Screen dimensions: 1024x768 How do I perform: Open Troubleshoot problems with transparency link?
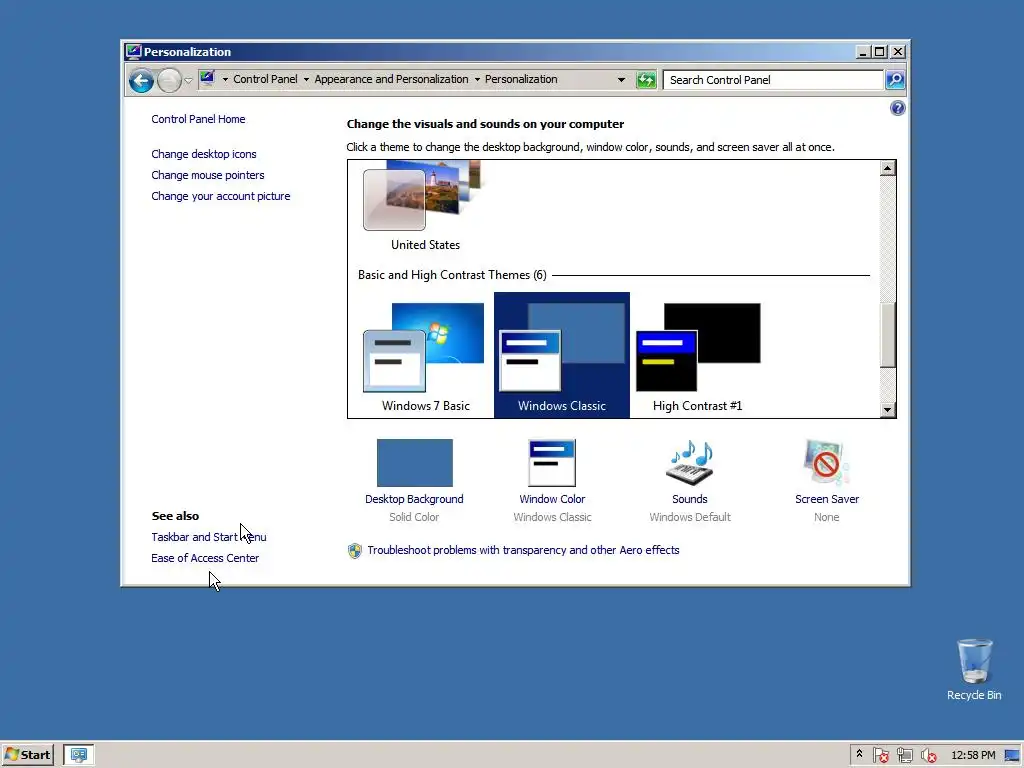523,550
